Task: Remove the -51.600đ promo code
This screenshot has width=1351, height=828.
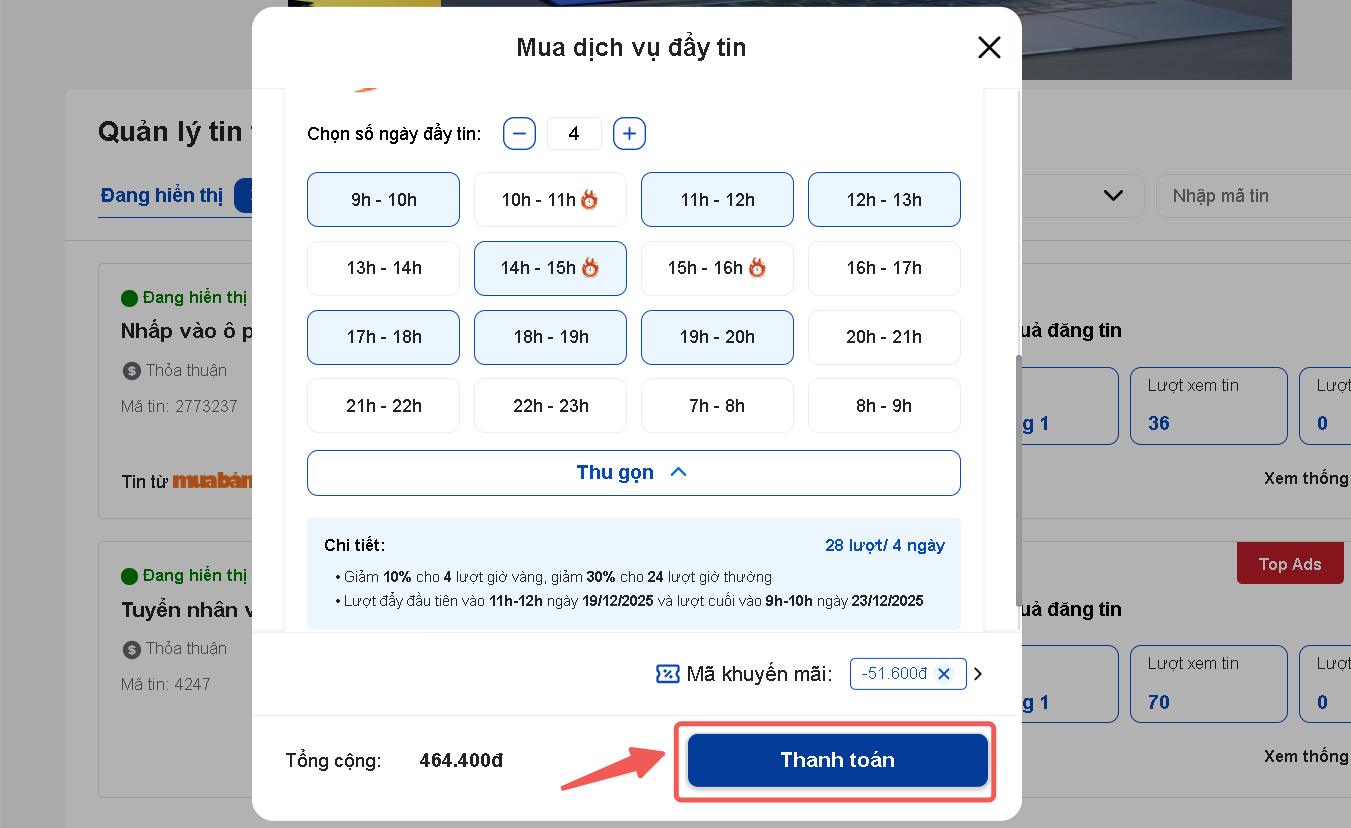Action: 944,674
